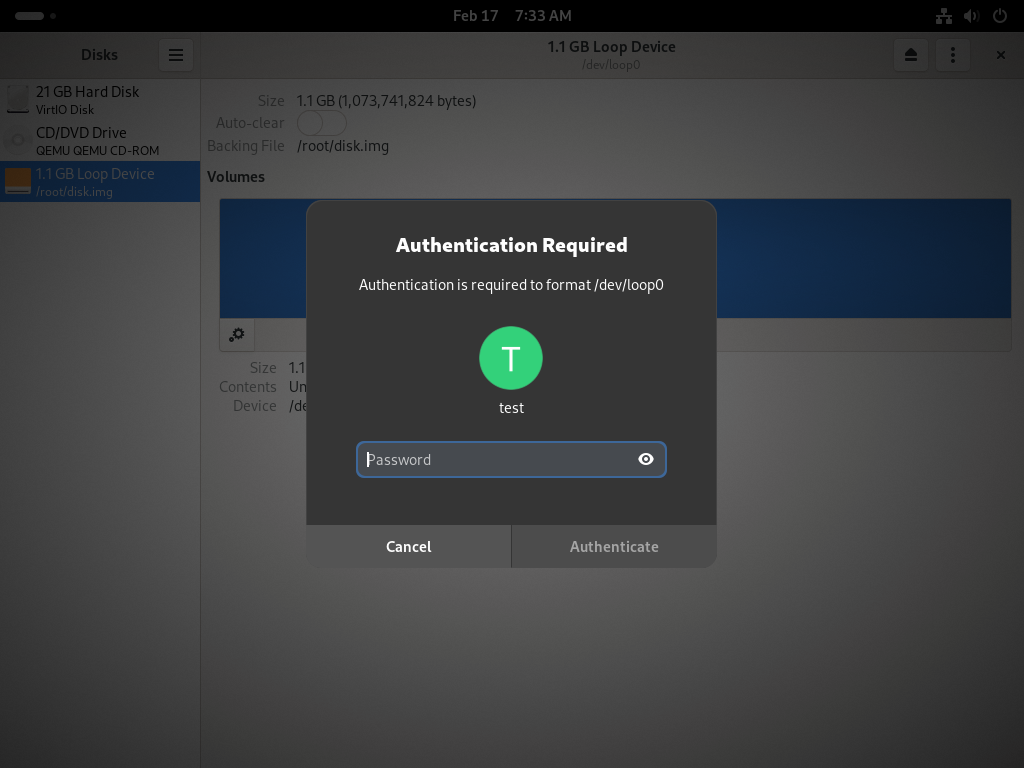
Task: Click the volume gear options icon
Action: [236, 334]
